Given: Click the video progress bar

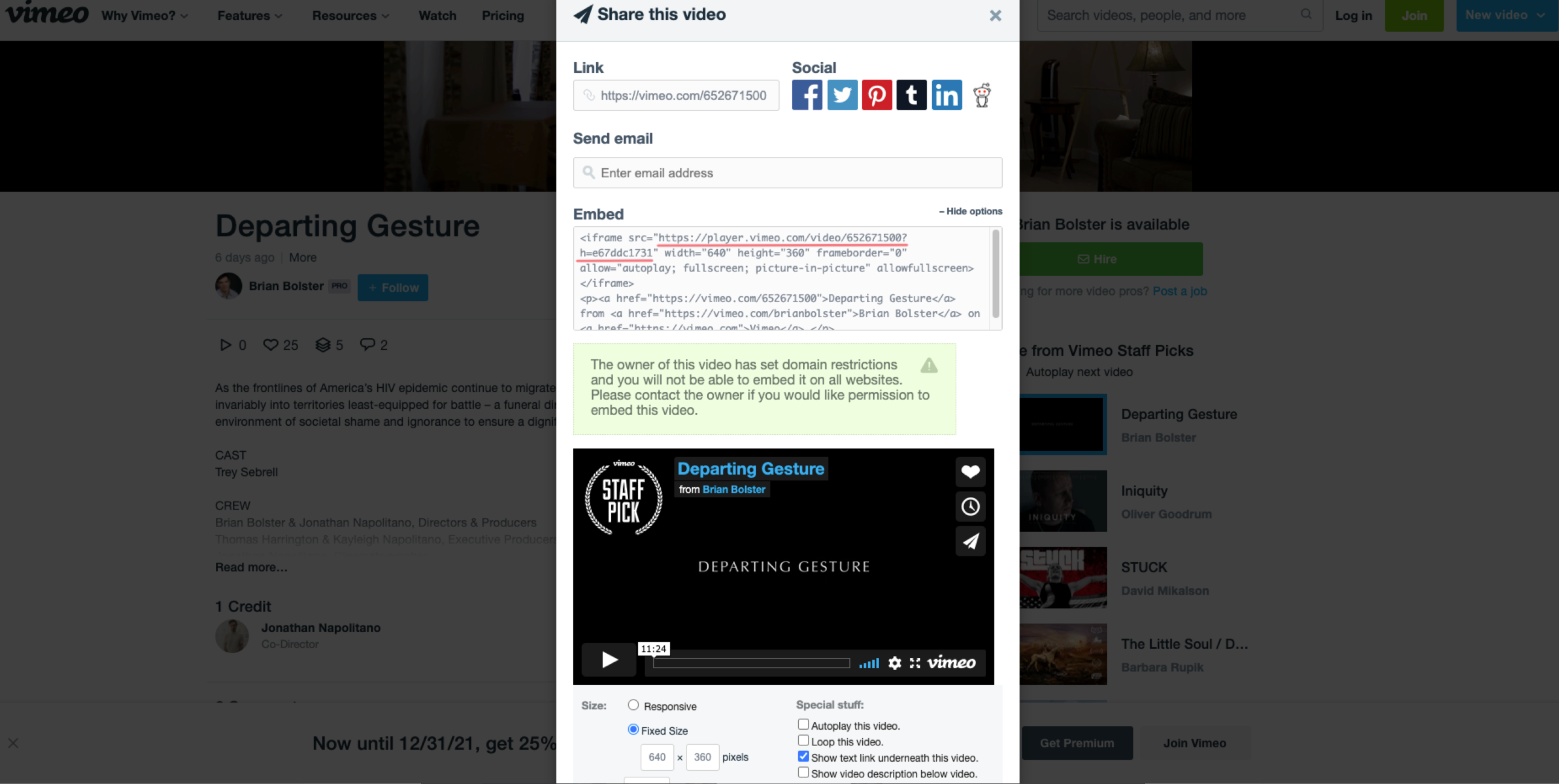Looking at the screenshot, I should 751,663.
